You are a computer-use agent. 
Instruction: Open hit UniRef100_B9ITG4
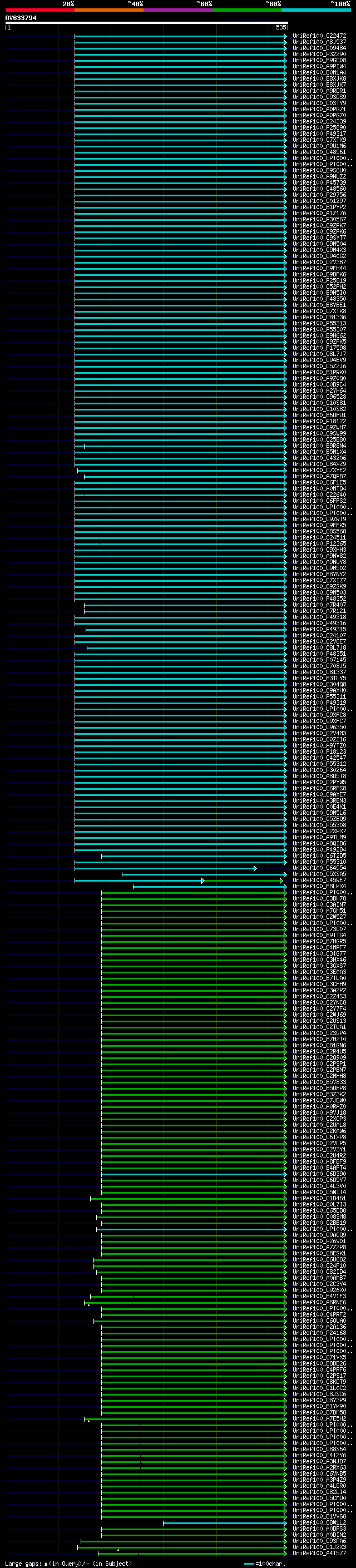click(x=319, y=936)
